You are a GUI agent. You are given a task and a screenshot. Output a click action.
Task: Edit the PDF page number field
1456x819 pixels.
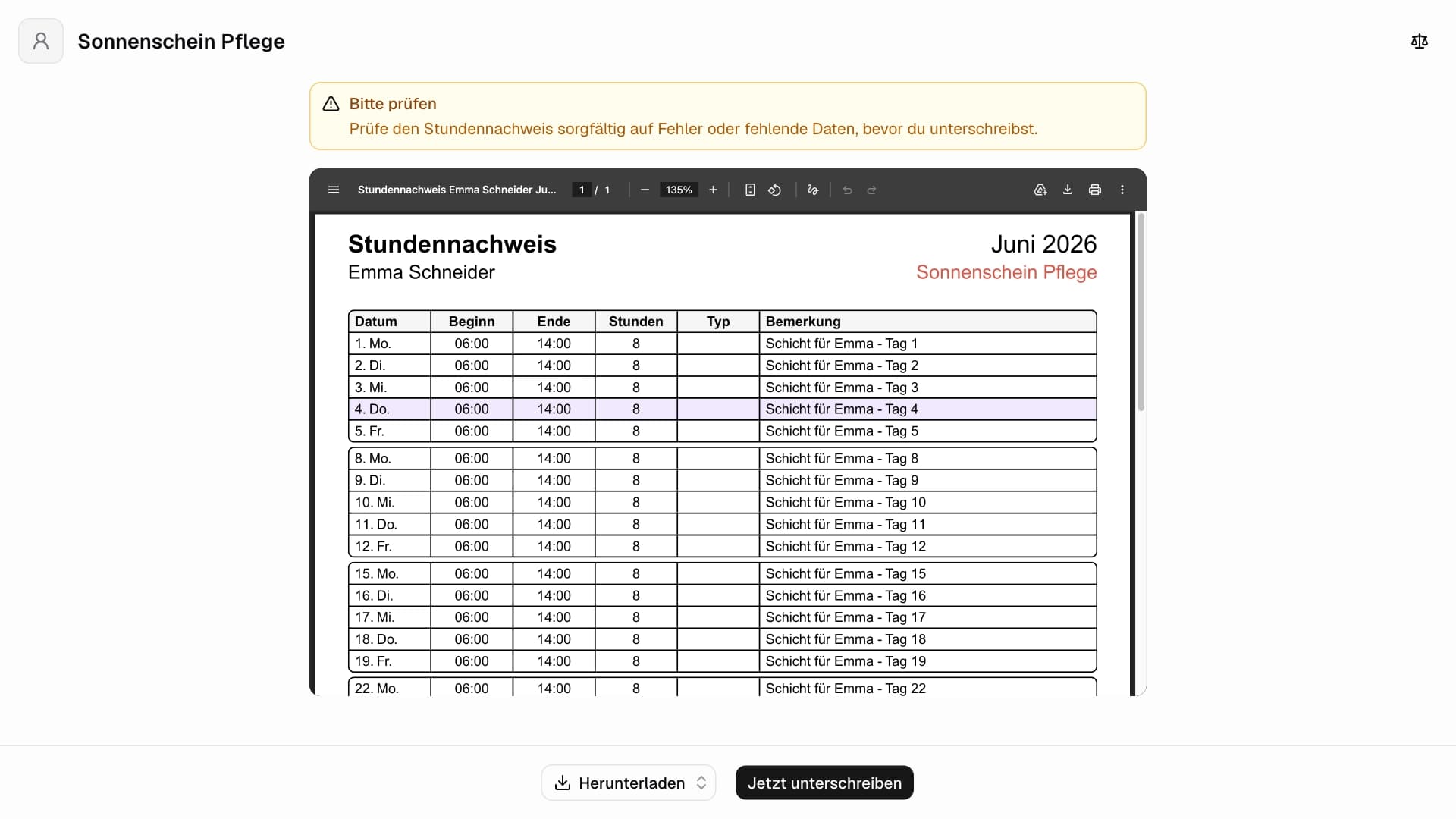(x=582, y=190)
